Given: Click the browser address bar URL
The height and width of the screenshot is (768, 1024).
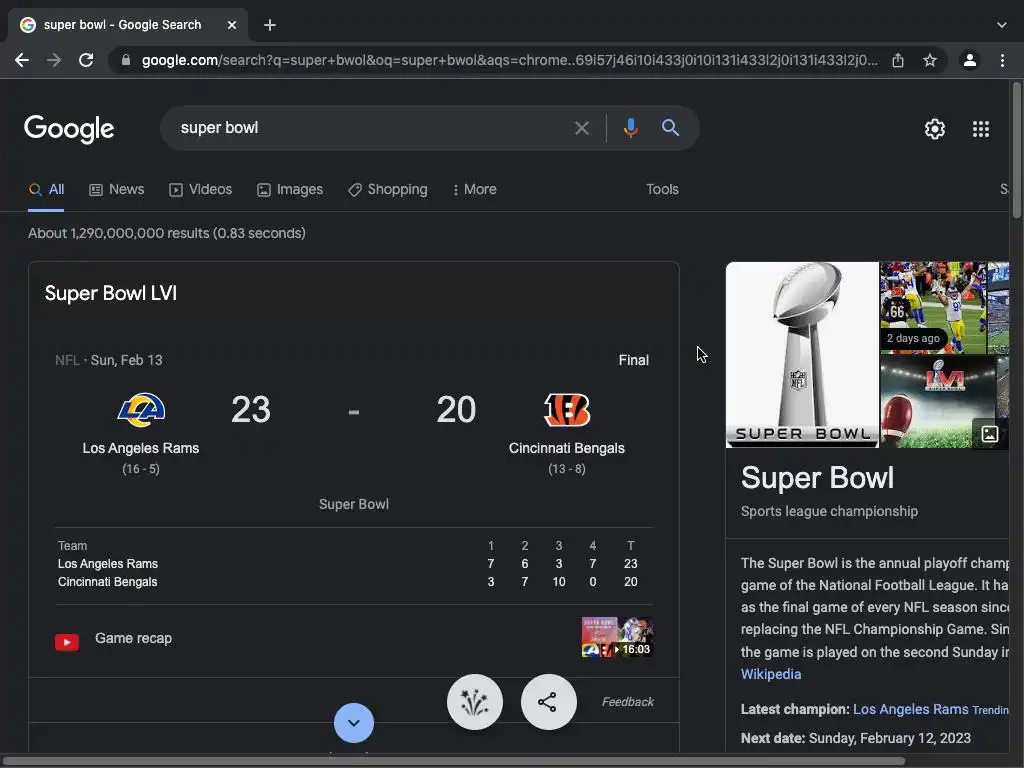Looking at the screenshot, I should coord(509,61).
